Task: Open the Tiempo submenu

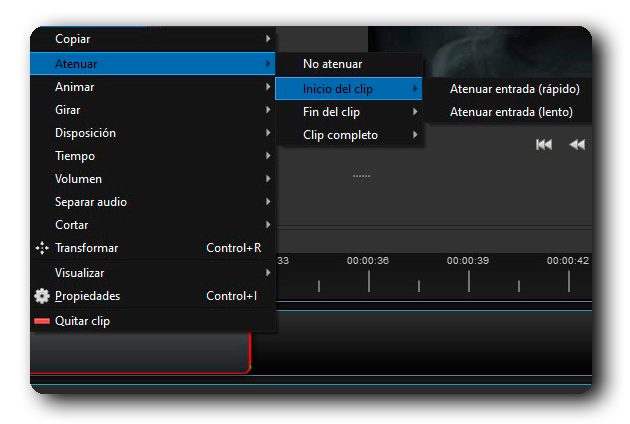Action: (153, 156)
